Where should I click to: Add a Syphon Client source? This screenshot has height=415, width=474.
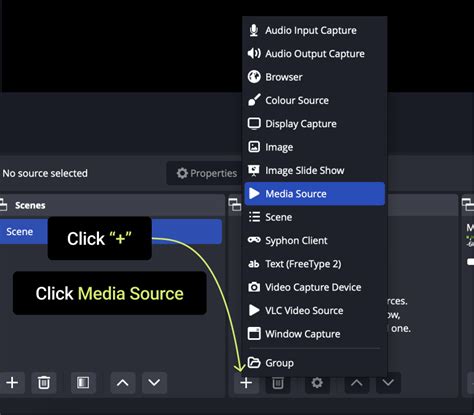(315, 240)
